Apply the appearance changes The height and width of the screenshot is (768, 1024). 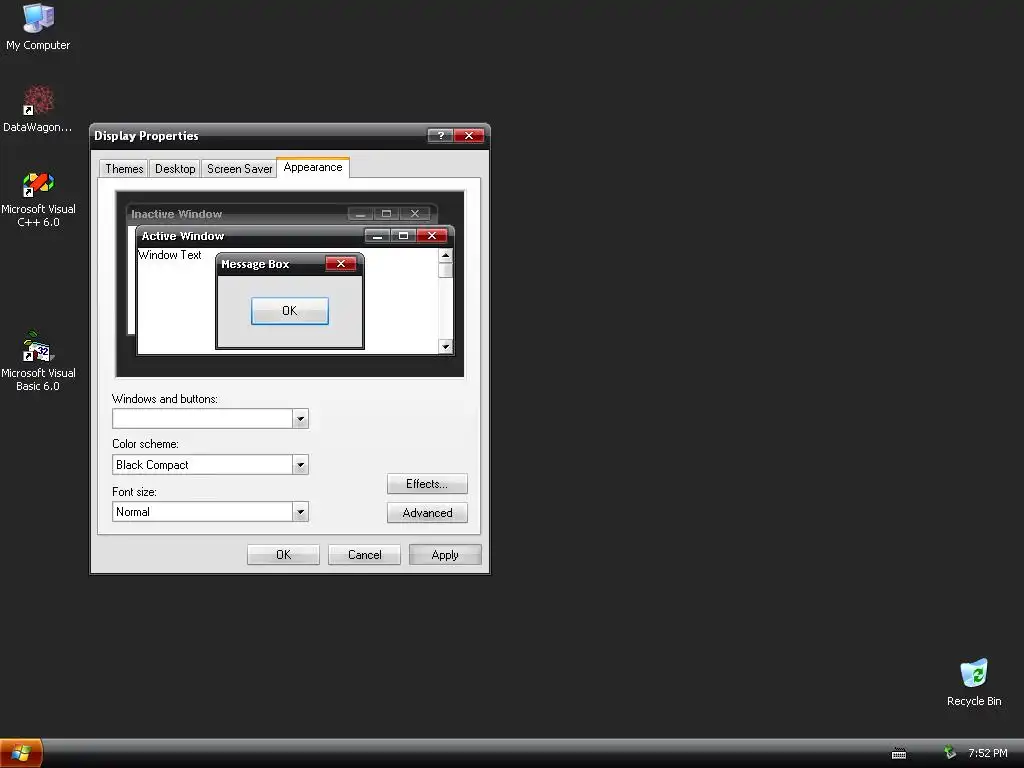[445, 554]
